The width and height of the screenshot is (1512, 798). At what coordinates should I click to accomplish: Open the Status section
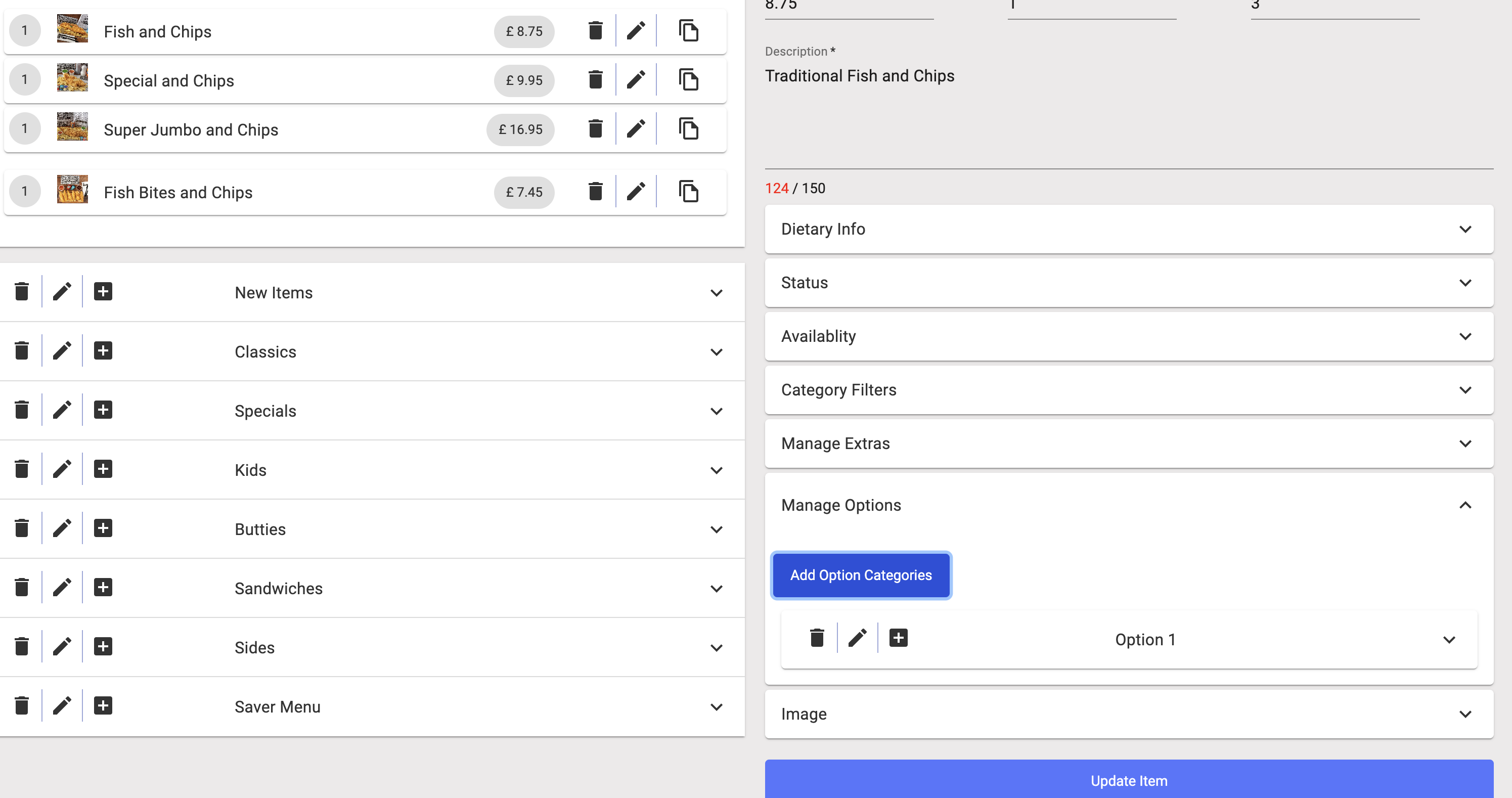coord(1129,283)
